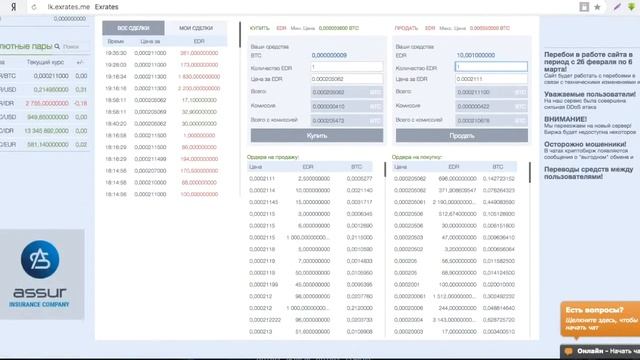Click sell order priced 0,0002111
Screen dimensions: 640x360
tap(310, 179)
